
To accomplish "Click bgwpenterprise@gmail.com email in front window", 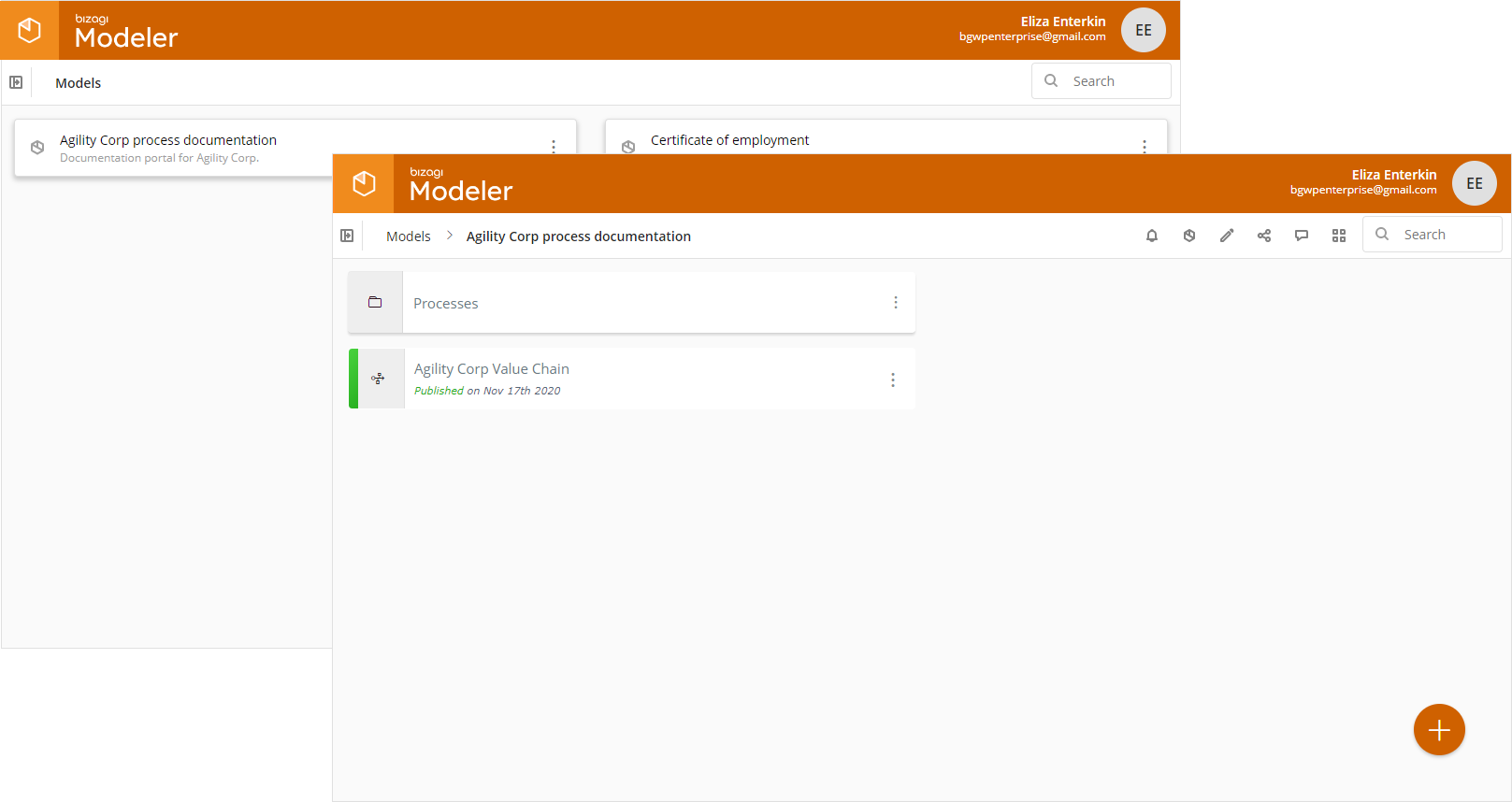I will tap(1363, 190).
